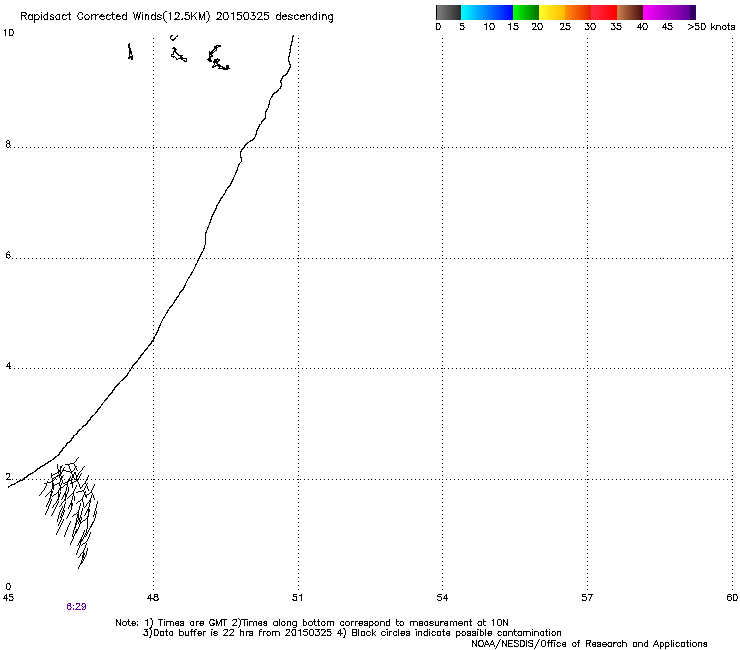Screen dimensions: 740x650
Task: Click the legend tick label '25'
Action: pos(565,27)
